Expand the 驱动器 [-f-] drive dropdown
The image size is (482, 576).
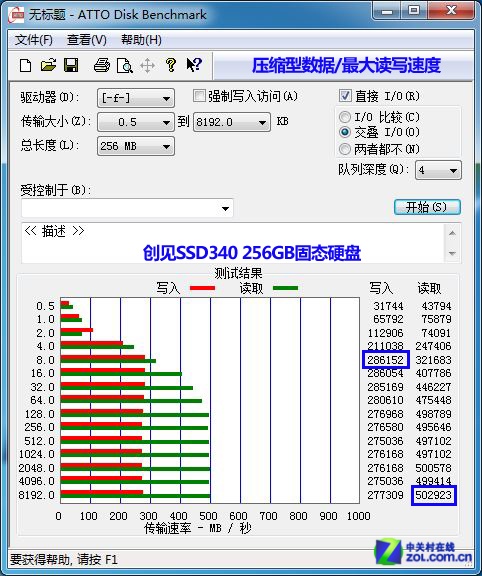click(x=136, y=98)
